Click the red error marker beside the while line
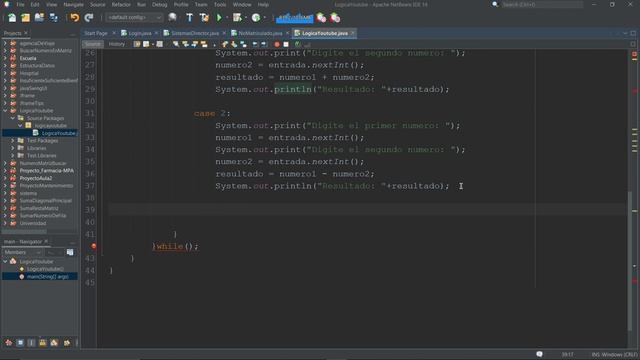This screenshot has width=640, height=360. click(94, 246)
